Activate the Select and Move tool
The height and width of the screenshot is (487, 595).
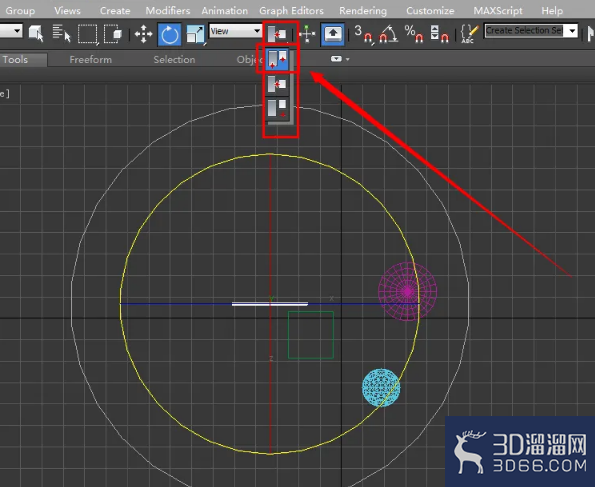tap(143, 34)
